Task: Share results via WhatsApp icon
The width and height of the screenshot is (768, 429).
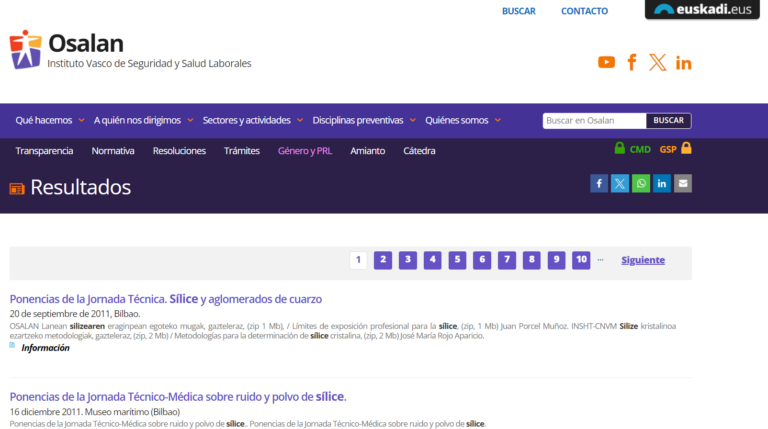Action: pos(641,184)
